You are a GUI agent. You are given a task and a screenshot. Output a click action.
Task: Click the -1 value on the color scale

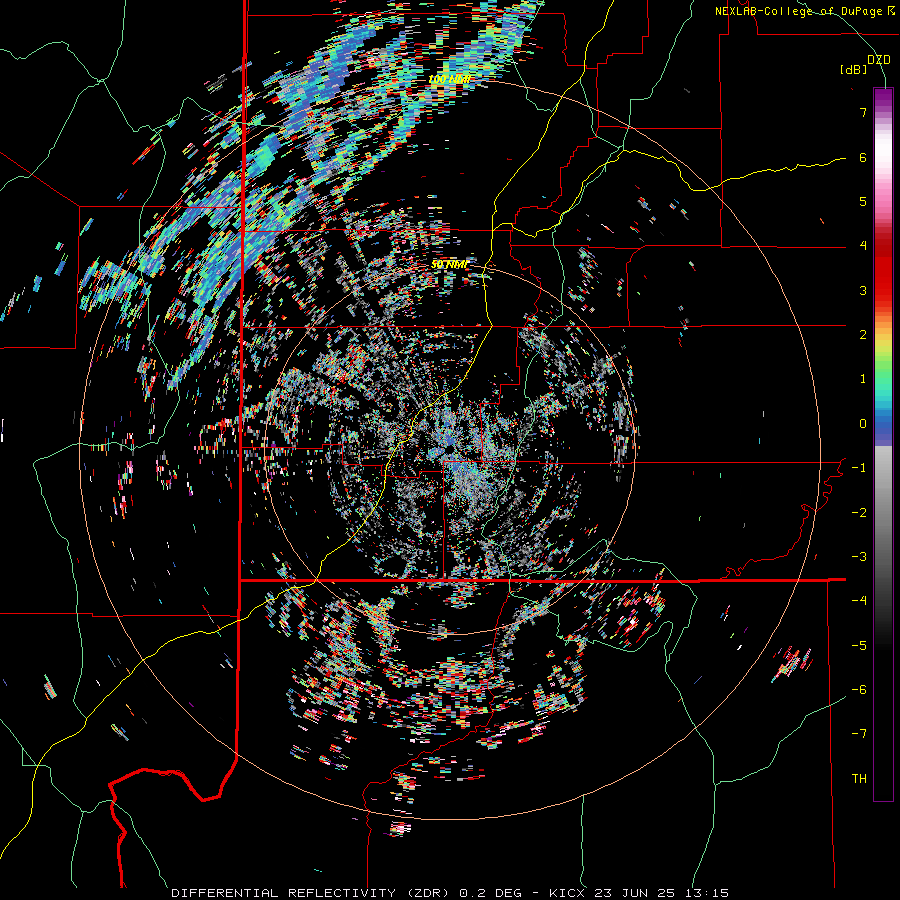pyautogui.click(x=859, y=468)
